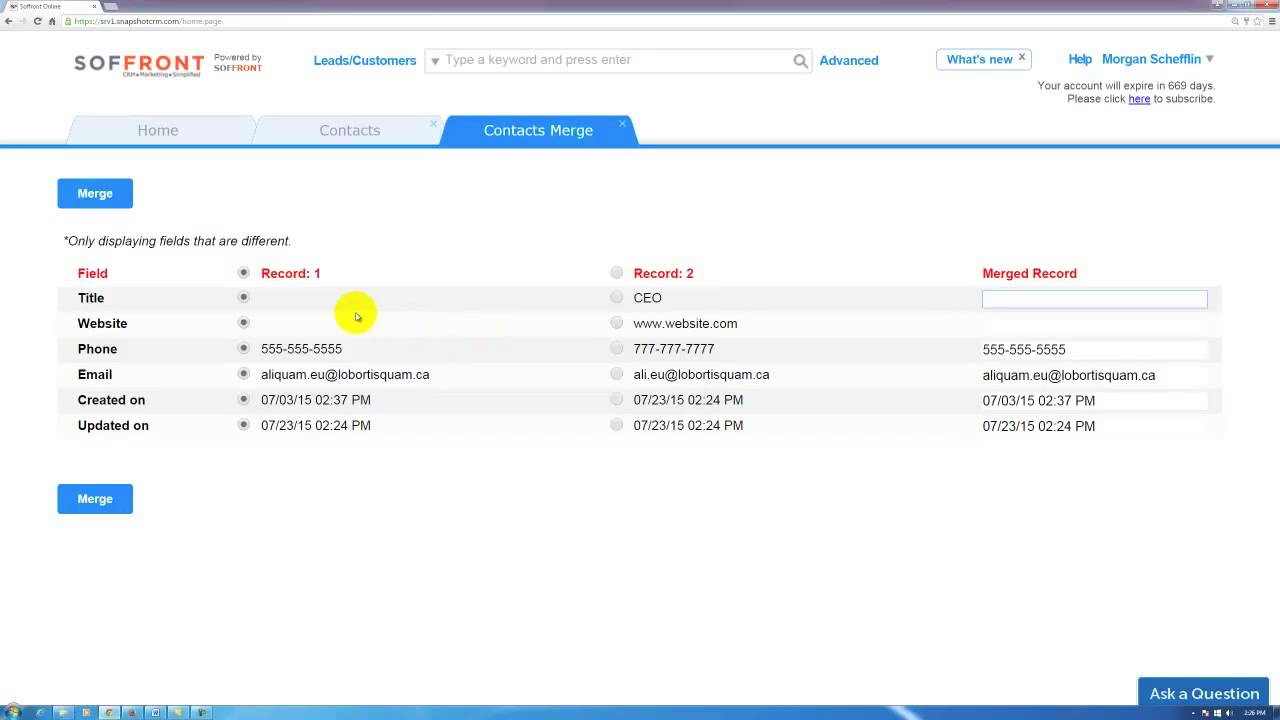Switch to the Home tab
The height and width of the screenshot is (720, 1280).
pyautogui.click(x=158, y=130)
